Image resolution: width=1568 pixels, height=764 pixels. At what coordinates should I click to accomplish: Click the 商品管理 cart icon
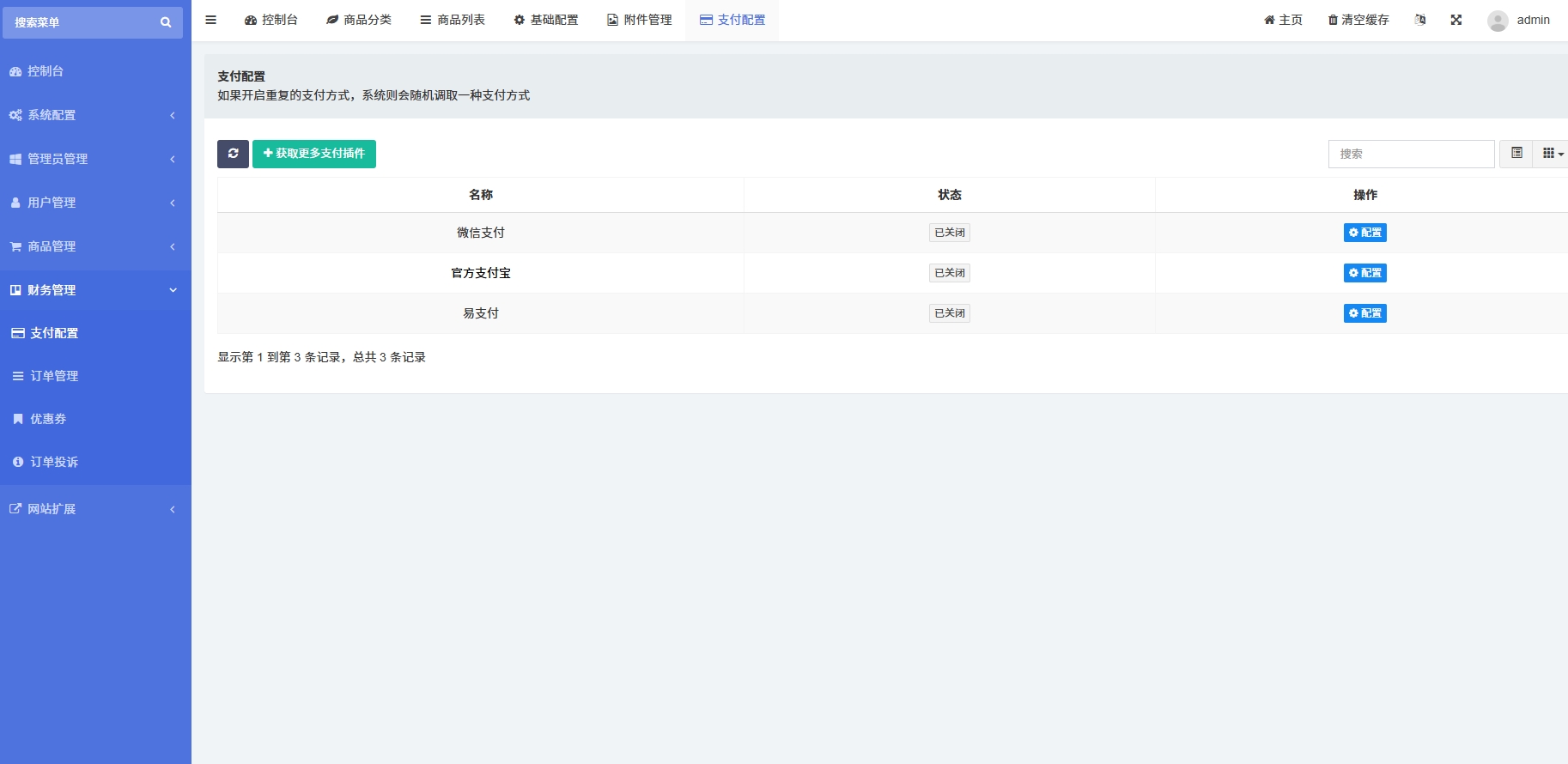[15, 246]
